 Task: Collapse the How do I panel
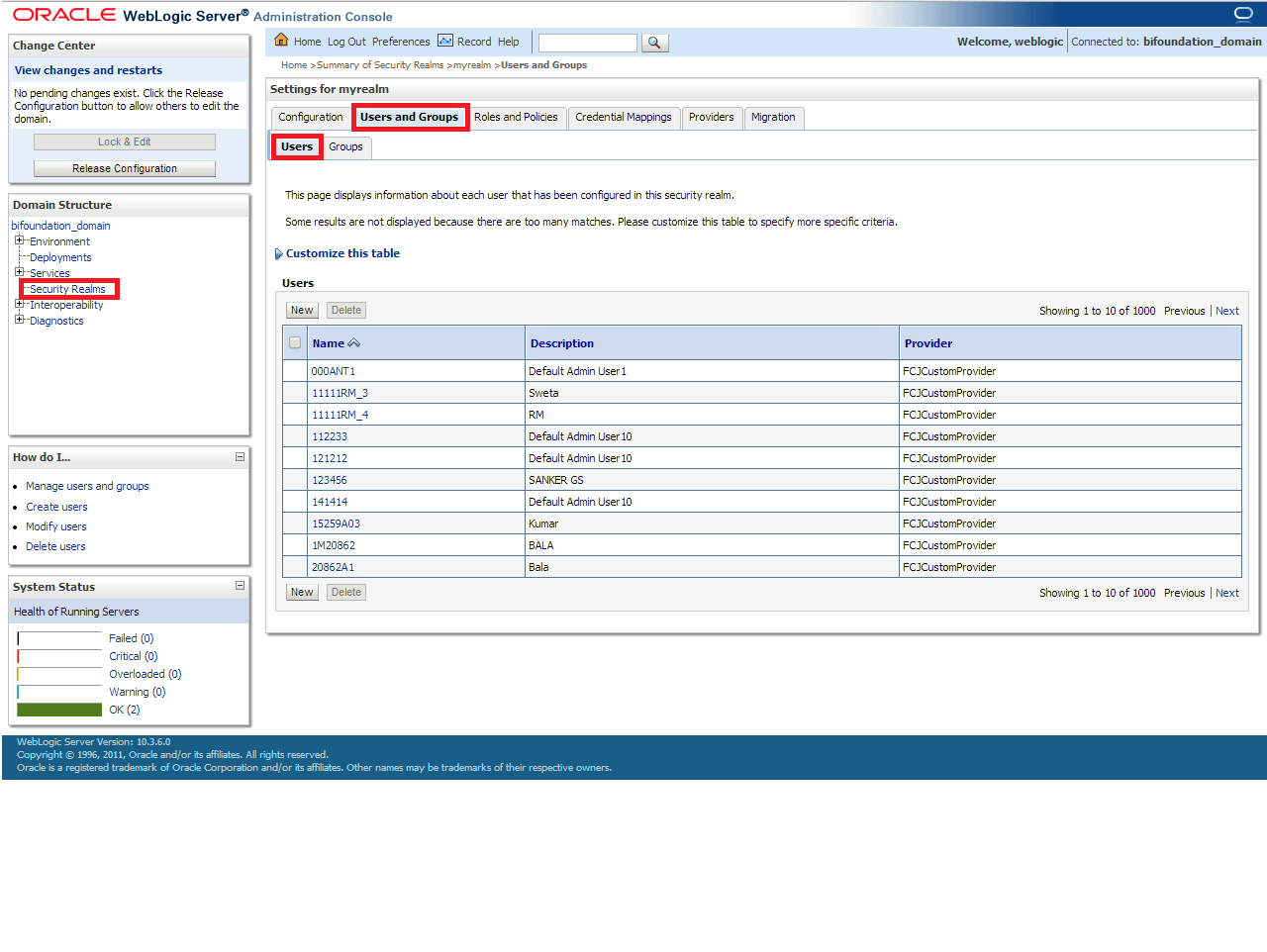(240, 457)
